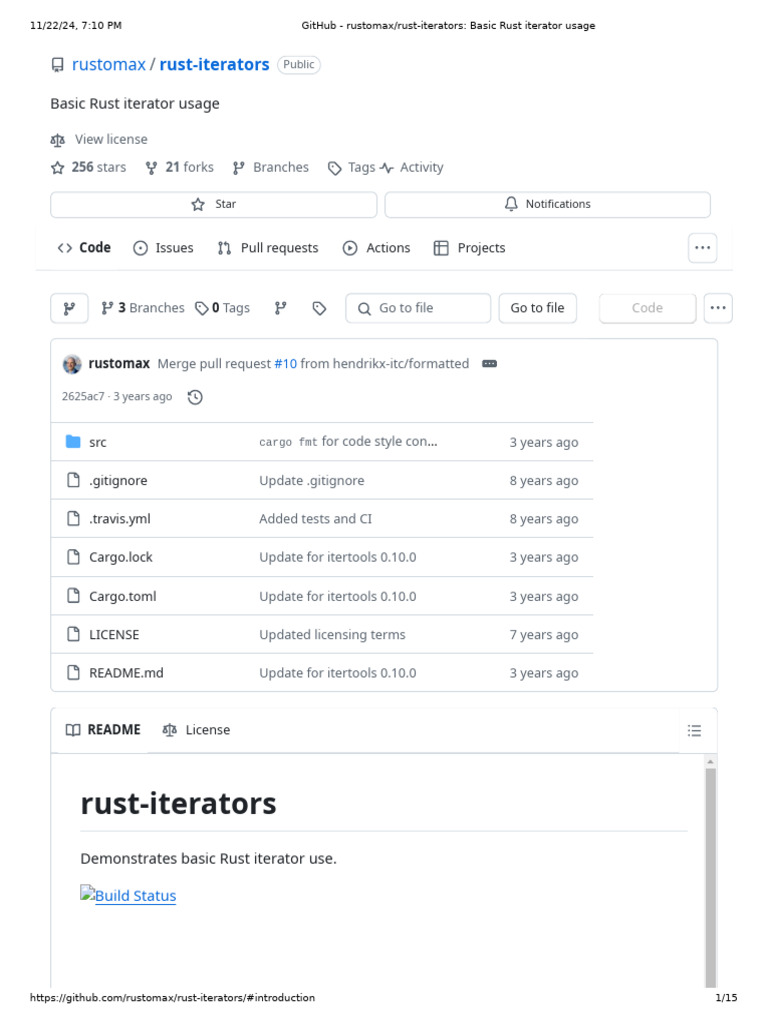Open the README outline list icon
This screenshot has height=1024, width=768.
[x=694, y=731]
